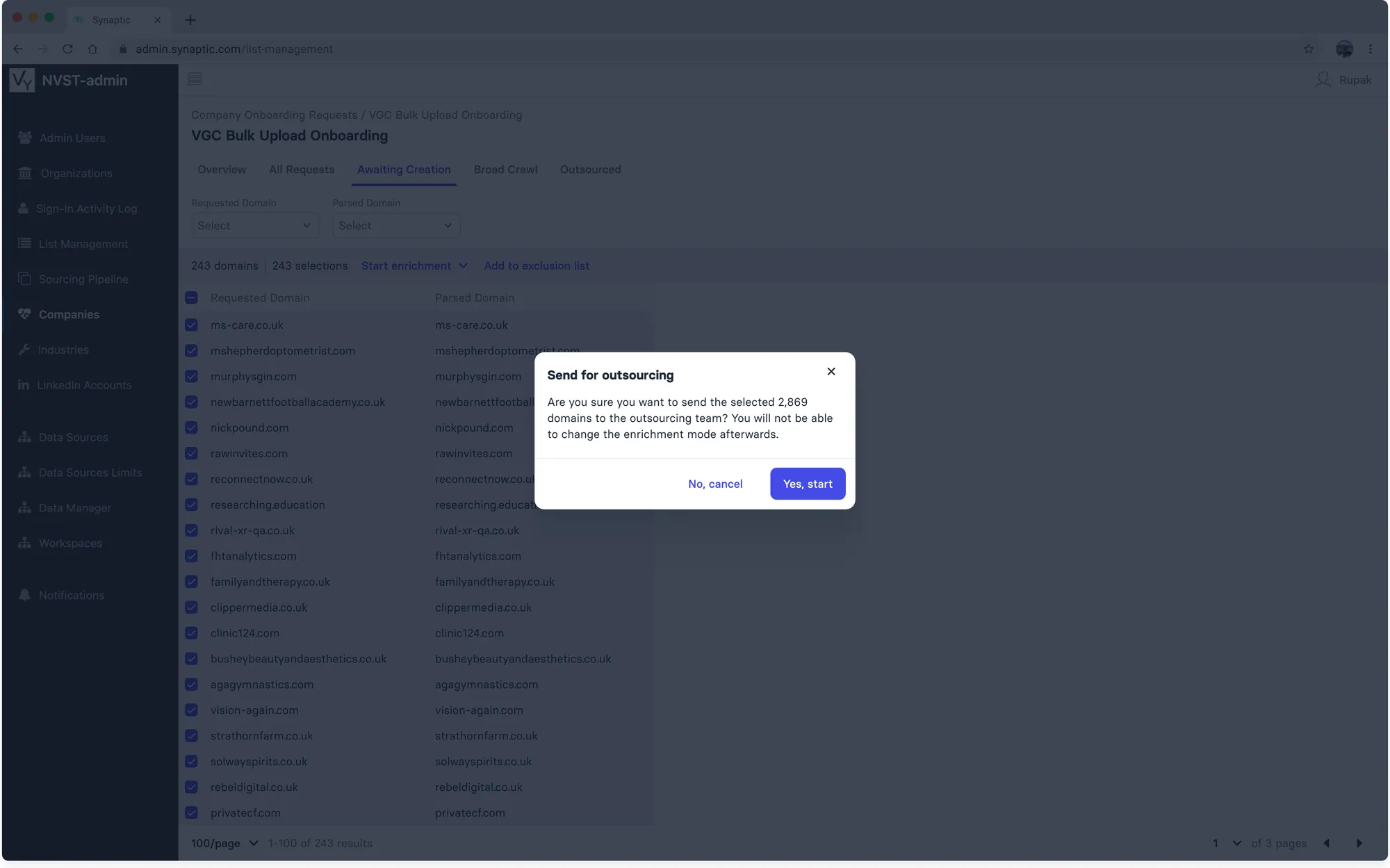Uncheck fhtanalytics.com row checkbox
Screen dimensions: 1390x868
click(191, 556)
